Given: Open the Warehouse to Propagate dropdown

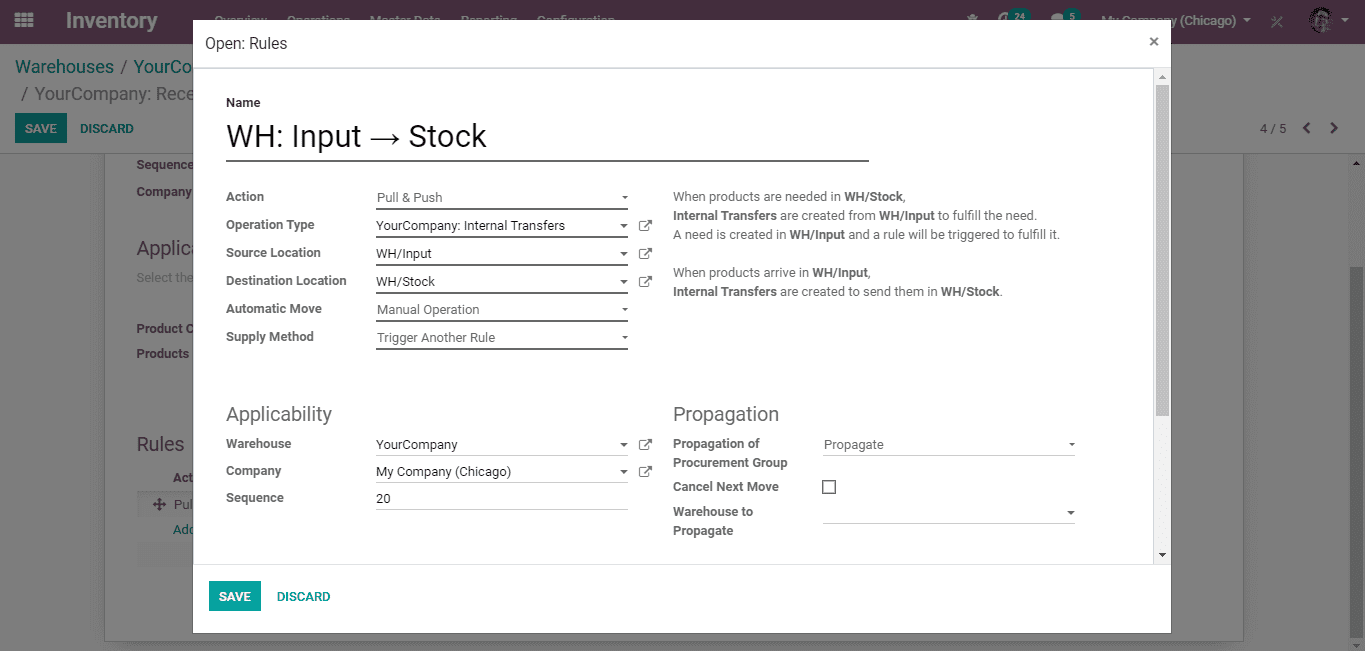Looking at the screenshot, I should click(949, 513).
